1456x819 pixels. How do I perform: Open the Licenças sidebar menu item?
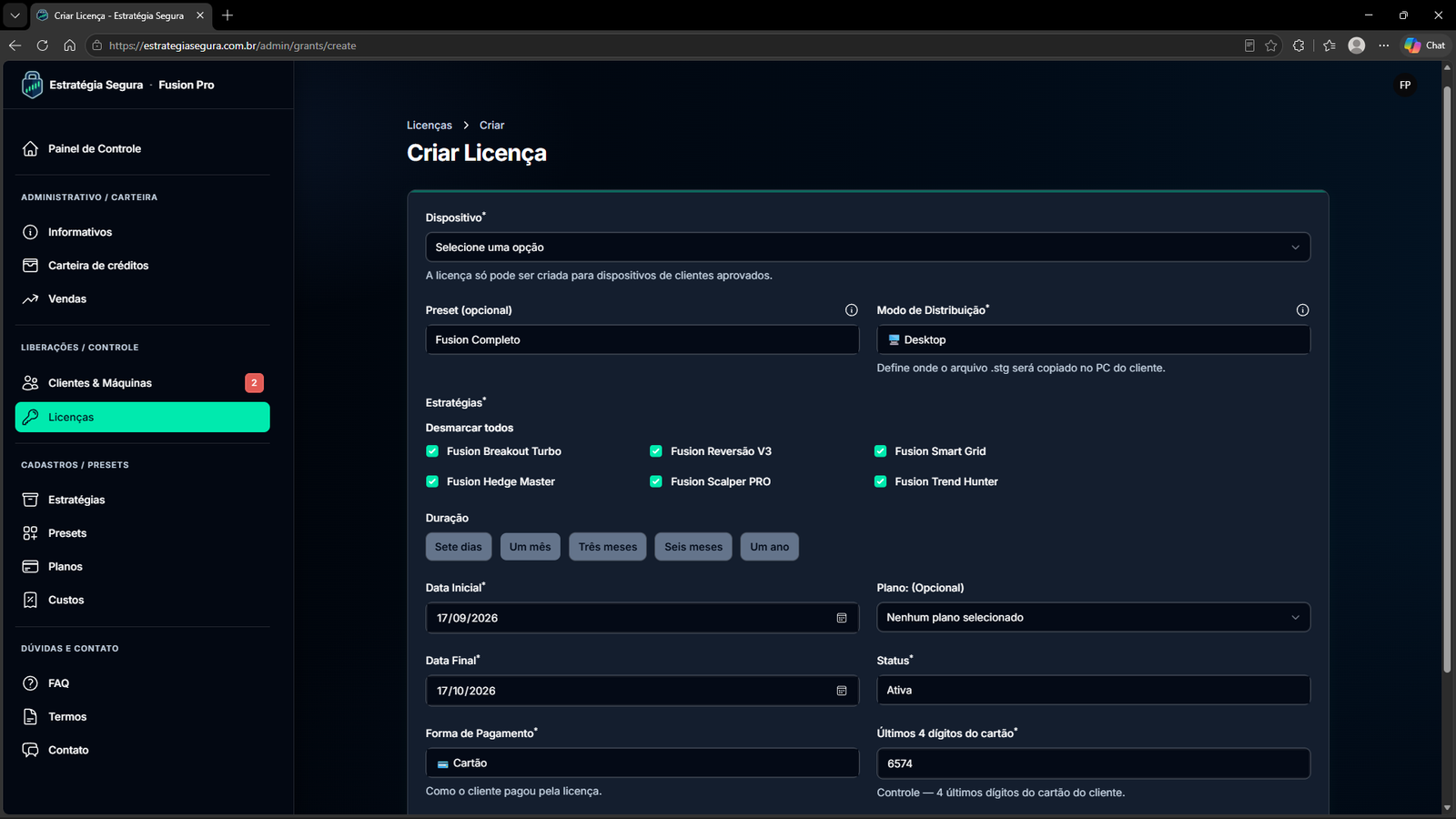143,417
